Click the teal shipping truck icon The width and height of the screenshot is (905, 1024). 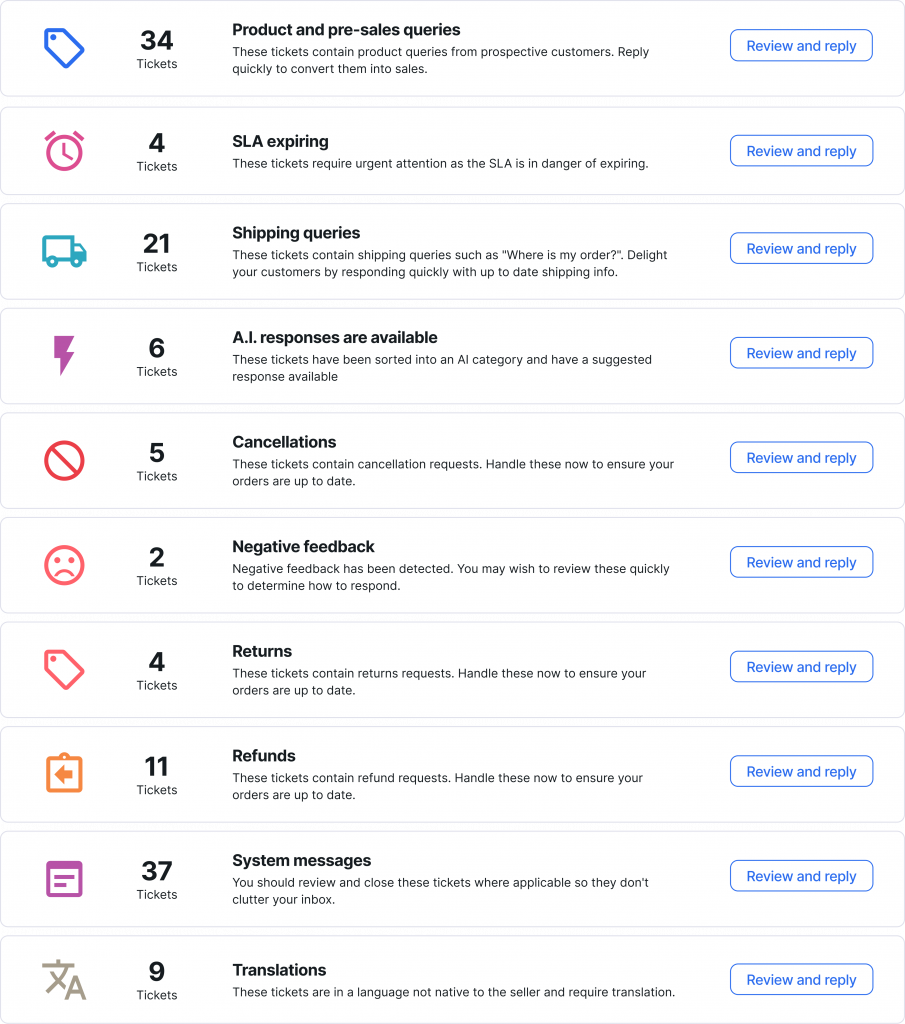coord(65,250)
